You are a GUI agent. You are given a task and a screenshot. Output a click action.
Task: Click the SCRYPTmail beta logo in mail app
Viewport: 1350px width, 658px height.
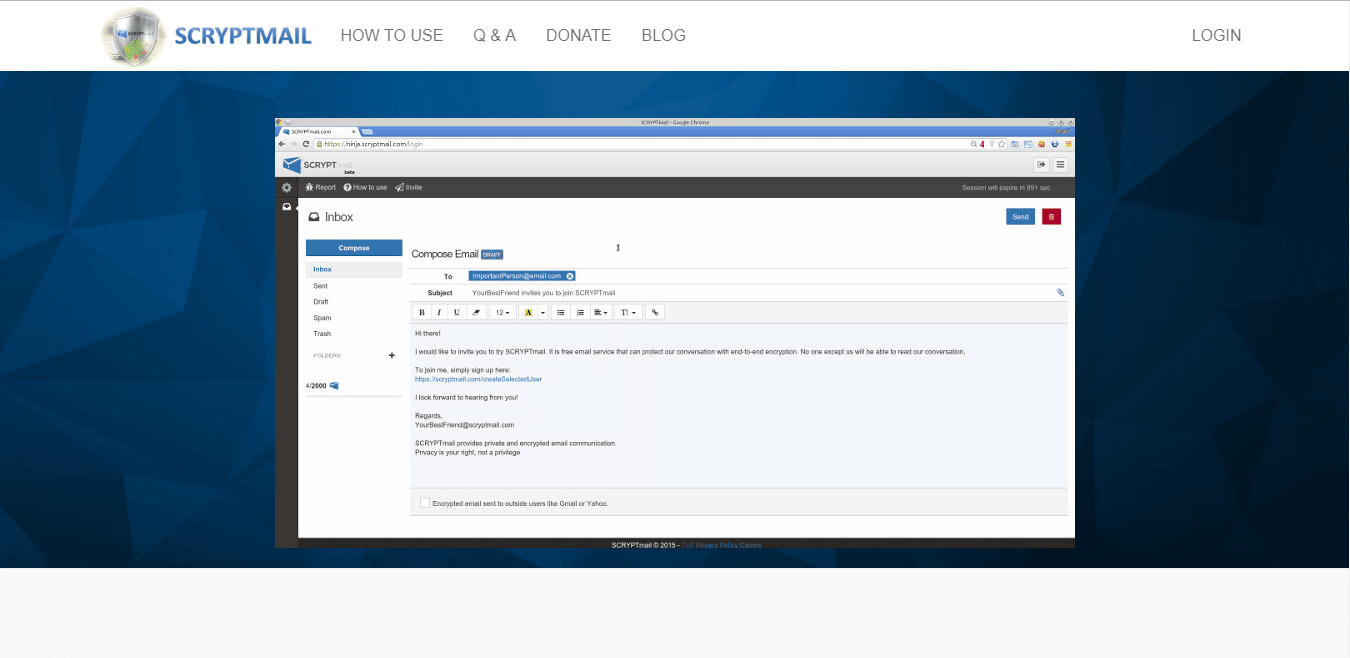point(318,165)
